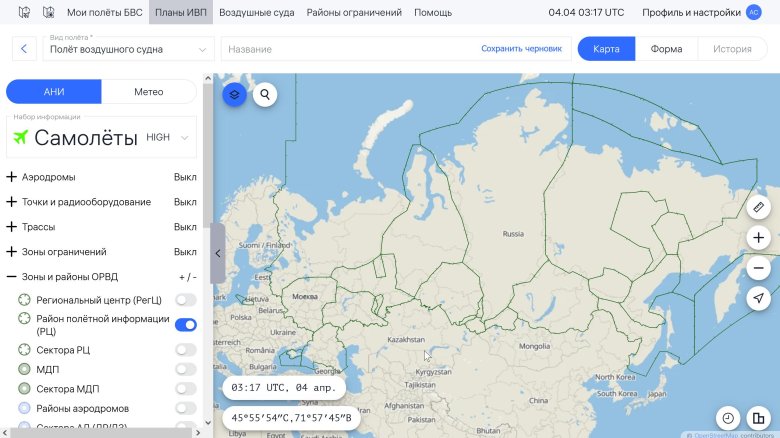Open the time history clock icon

[728, 418]
